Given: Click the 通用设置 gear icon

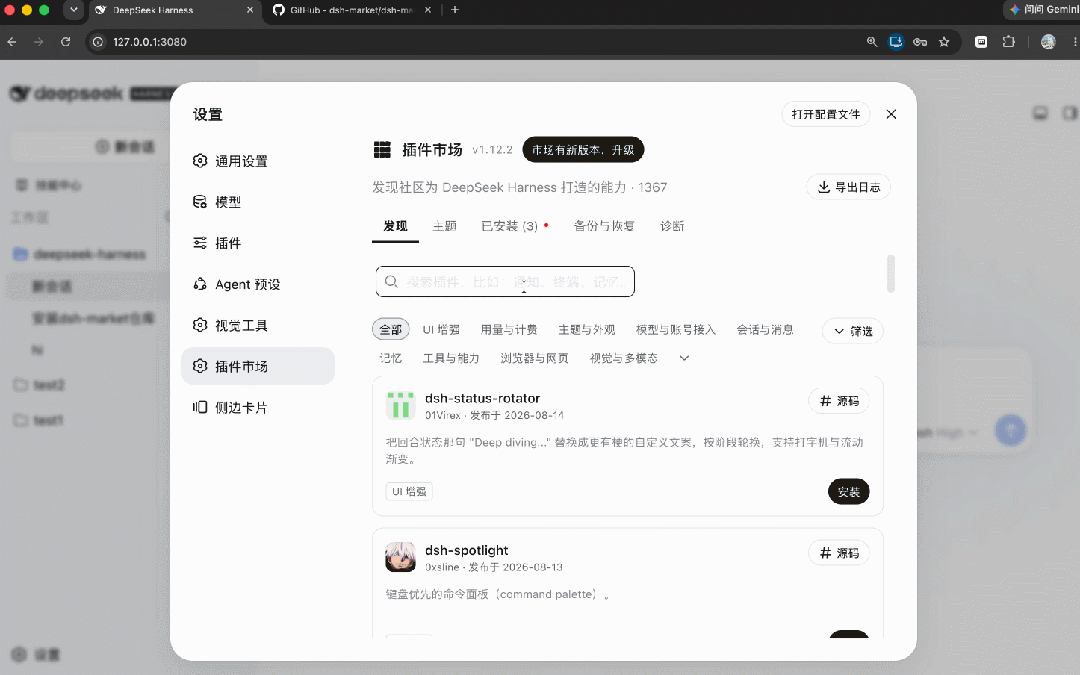Looking at the screenshot, I should [200, 160].
